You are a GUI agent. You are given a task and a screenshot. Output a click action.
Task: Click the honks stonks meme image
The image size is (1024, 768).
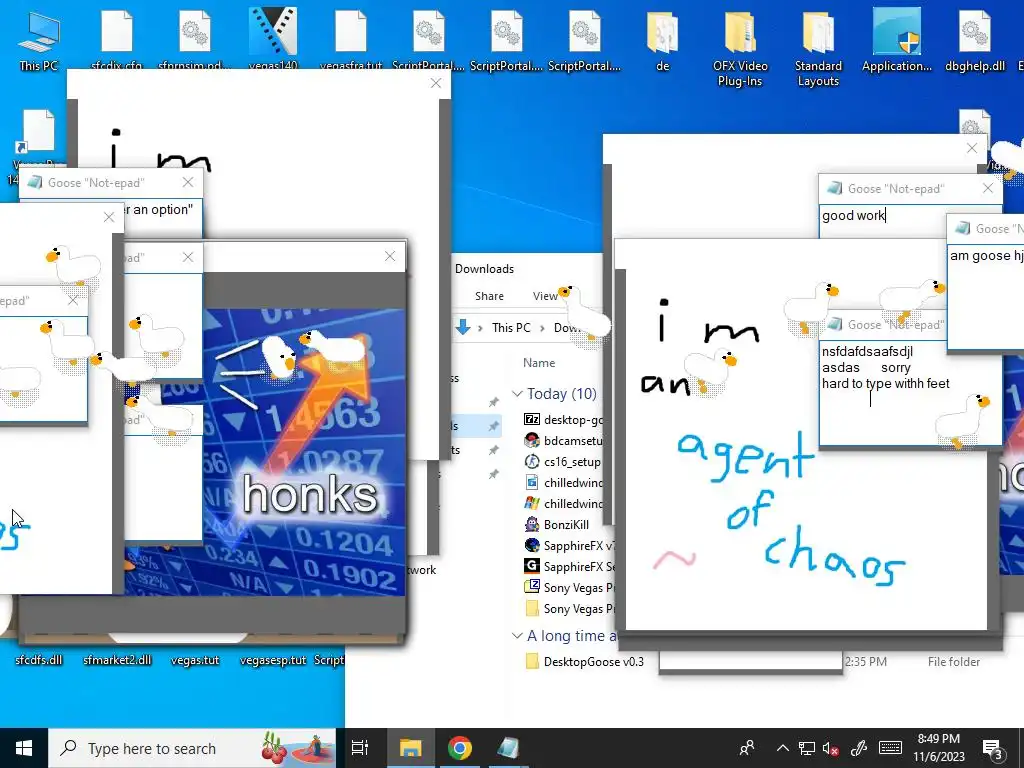(304, 452)
